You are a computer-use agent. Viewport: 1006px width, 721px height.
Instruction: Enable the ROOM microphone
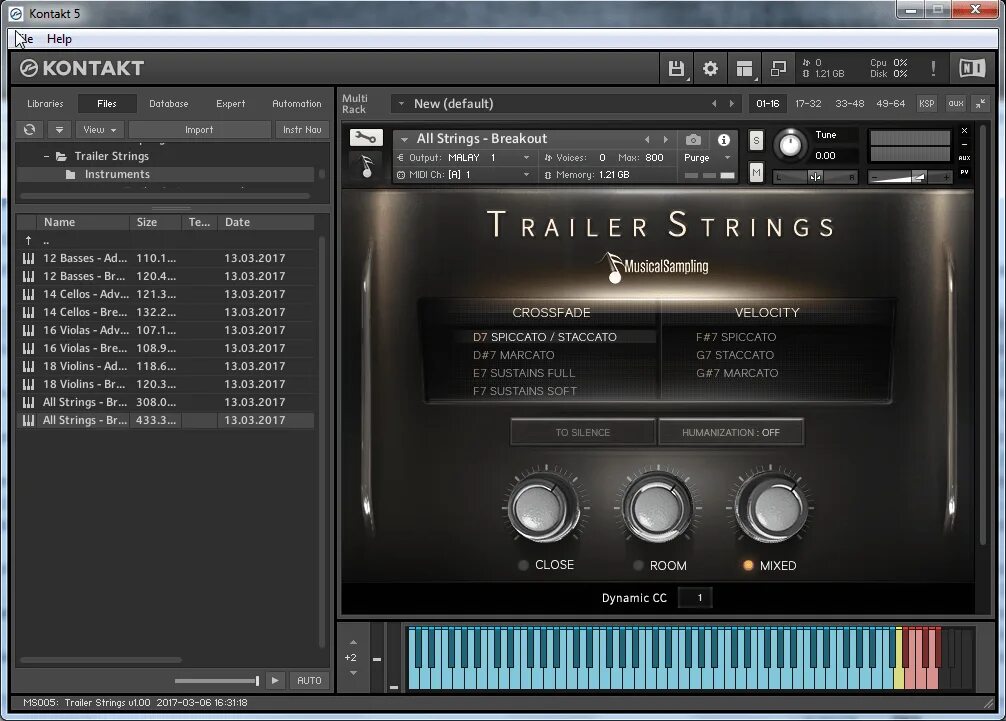pos(638,565)
